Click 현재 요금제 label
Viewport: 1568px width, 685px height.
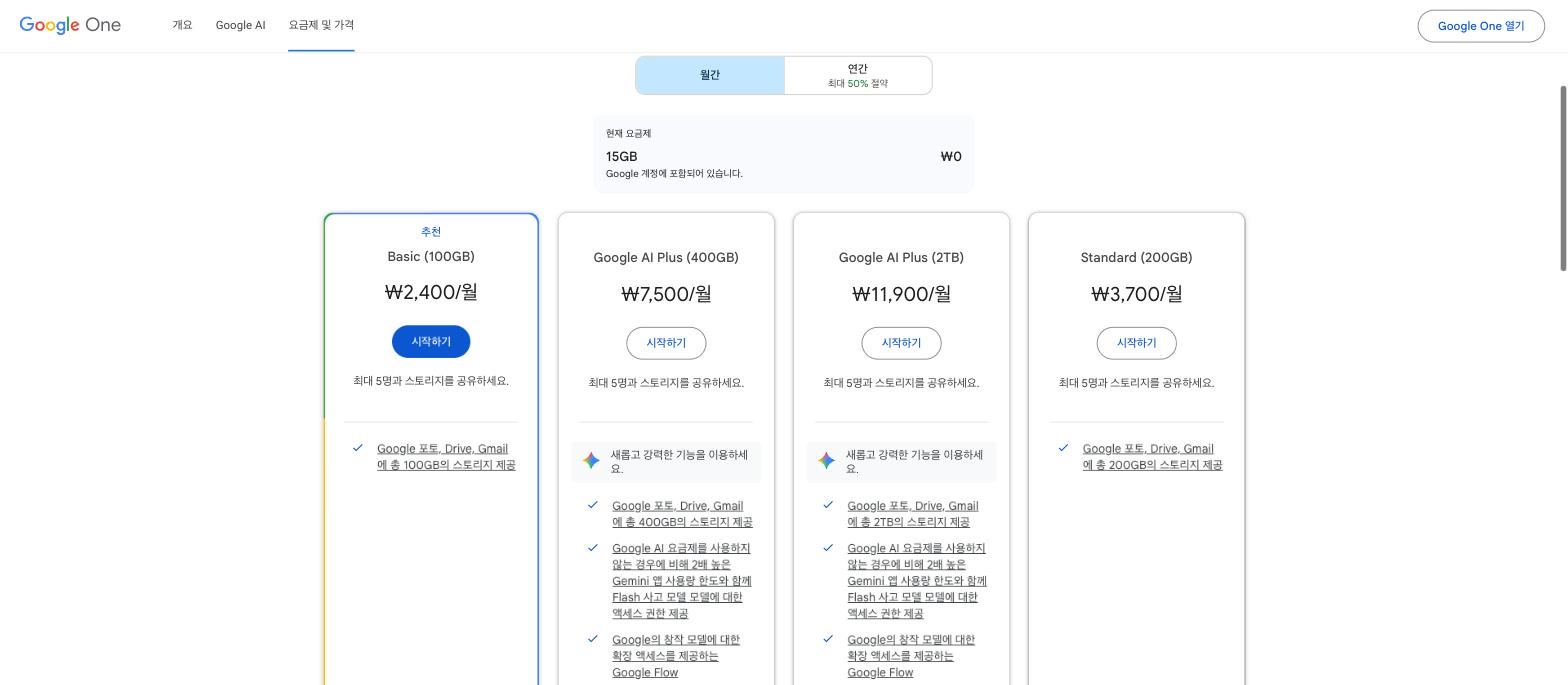click(x=628, y=133)
